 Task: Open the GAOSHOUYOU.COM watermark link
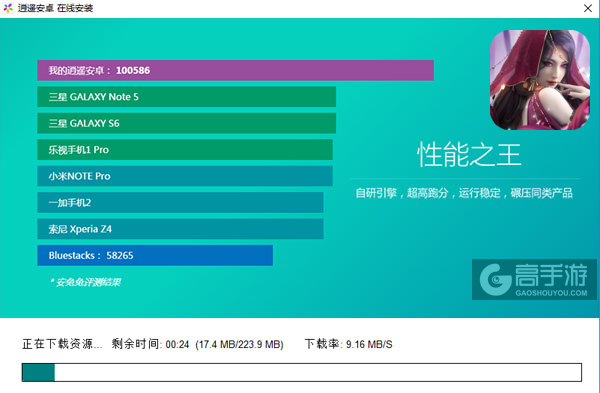pos(551,293)
